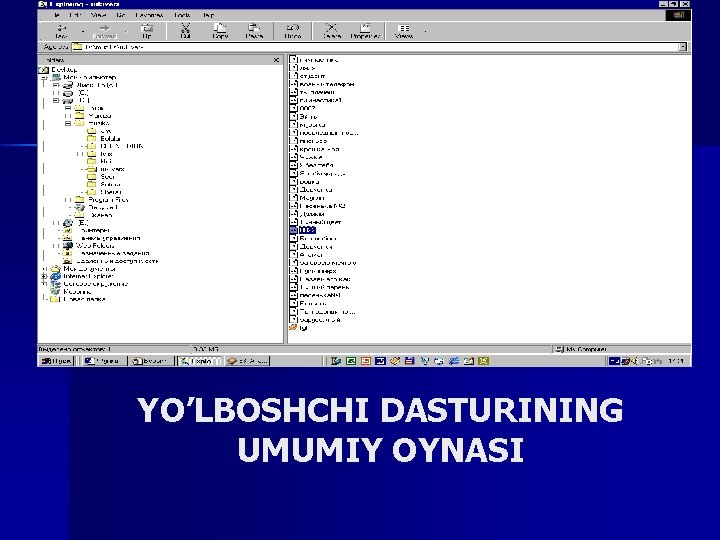Select the first file in list

pos(319,60)
